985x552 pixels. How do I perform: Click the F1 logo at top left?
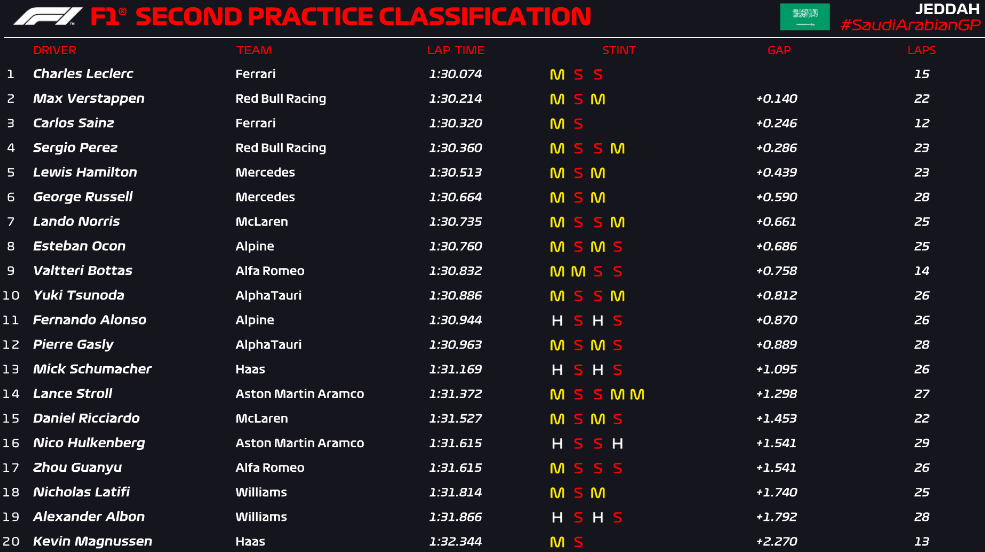(x=48, y=16)
